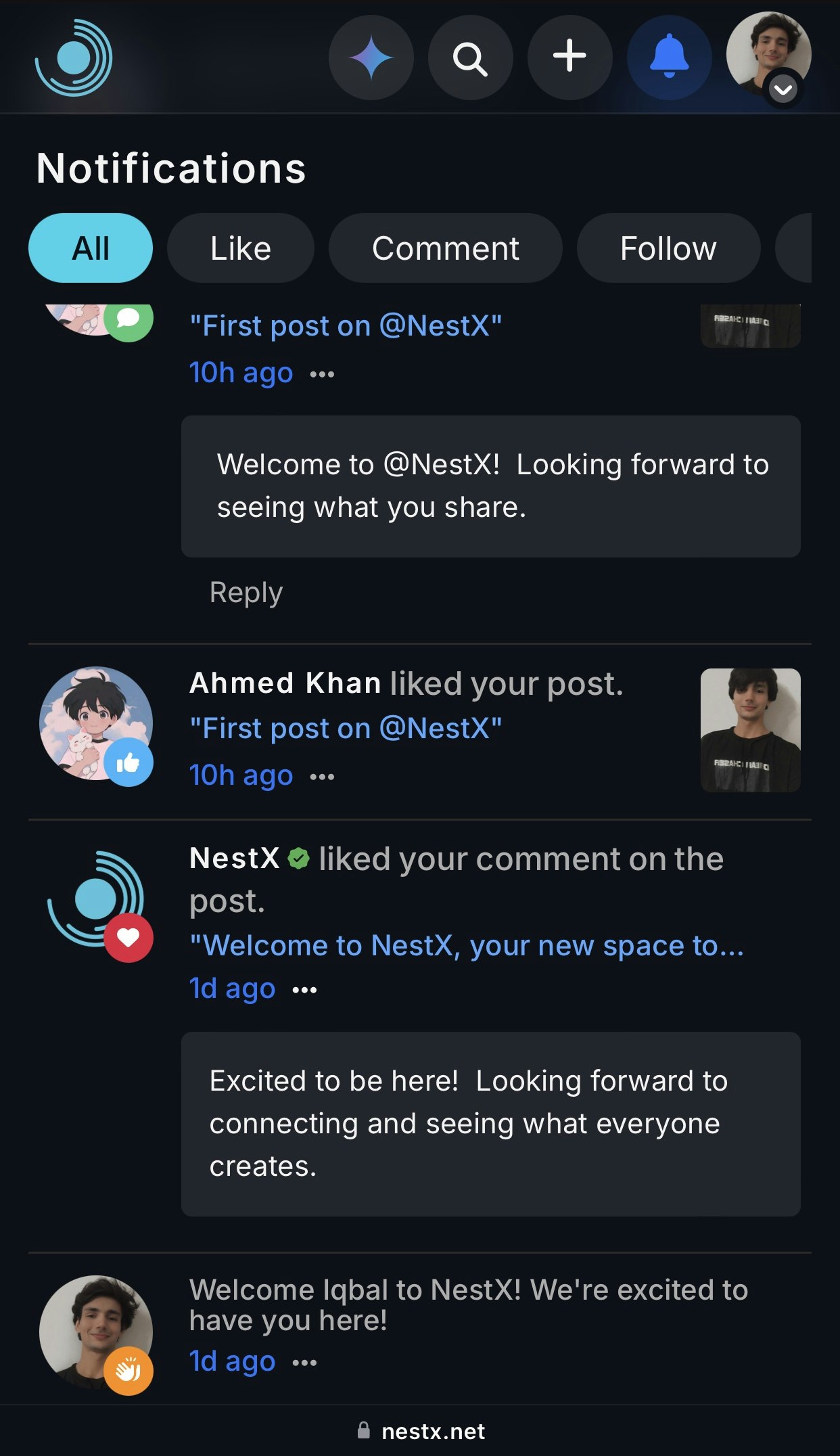The image size is (840, 1456).
Task: Select the All notifications filter
Action: [90, 248]
